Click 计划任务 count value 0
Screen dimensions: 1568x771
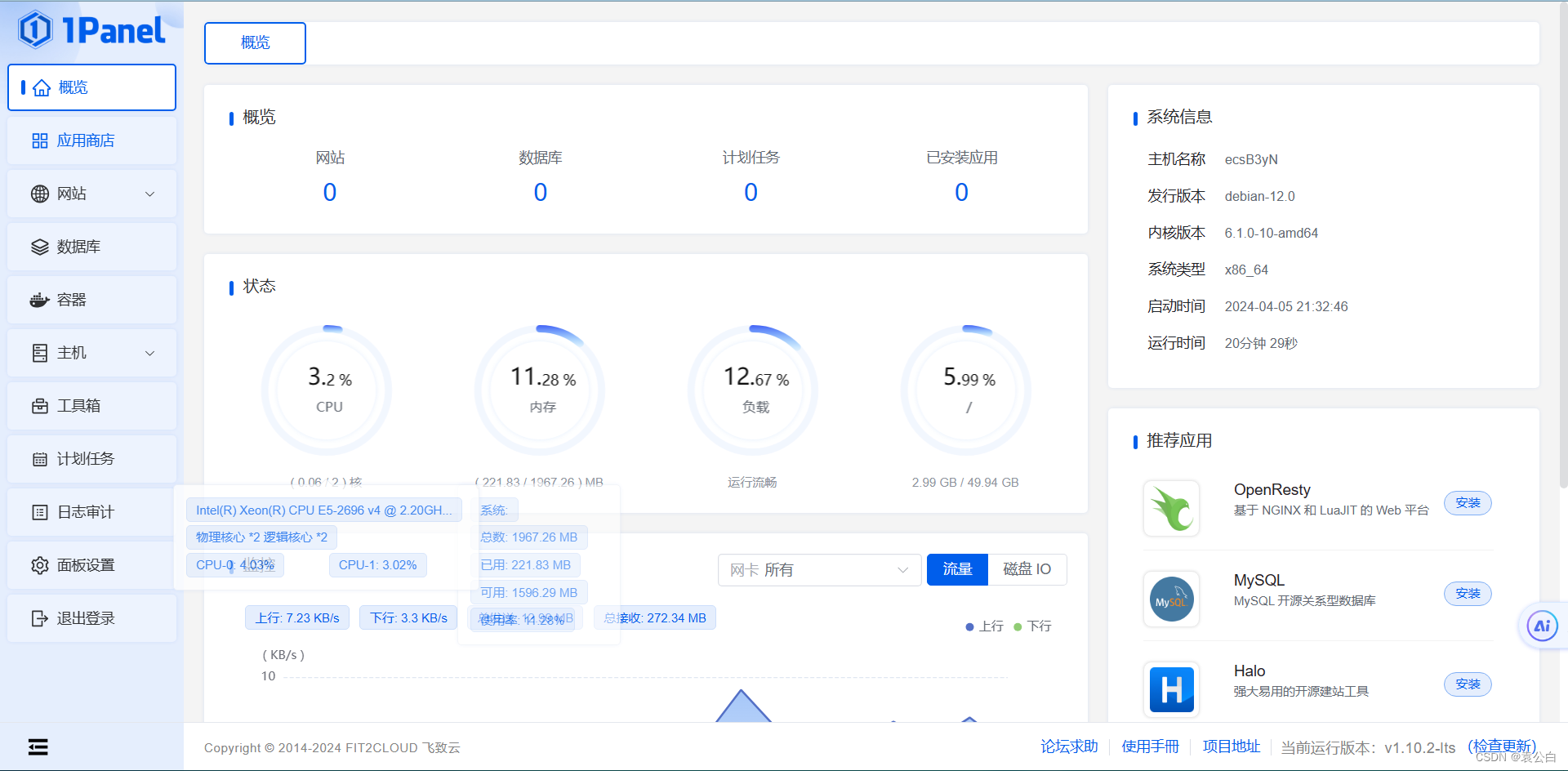(751, 192)
